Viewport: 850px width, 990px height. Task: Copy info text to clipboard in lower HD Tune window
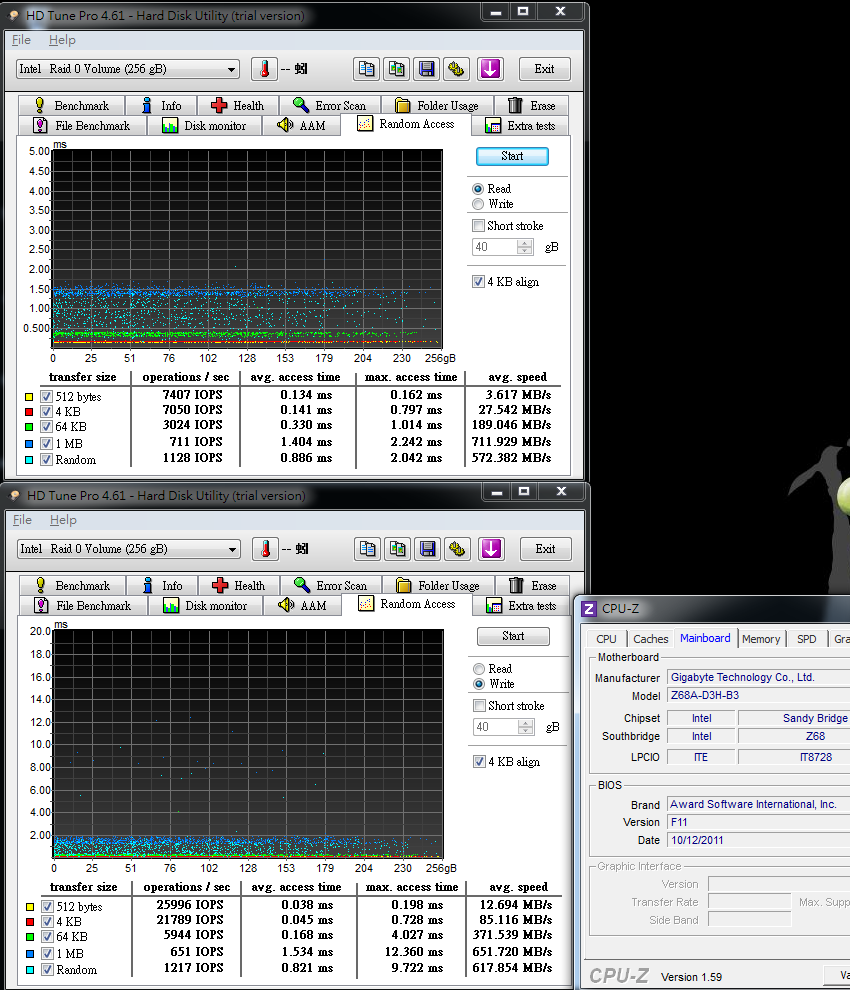tap(368, 549)
